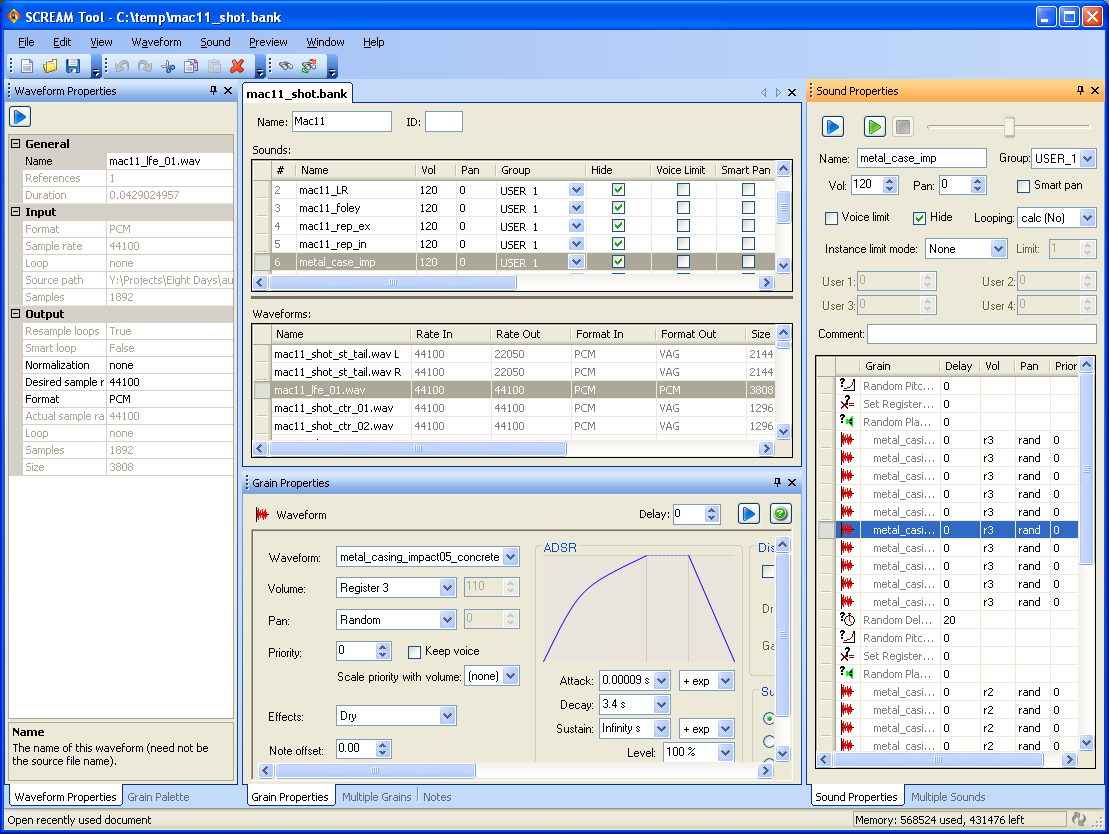
Task: Open the Pan Random dropdown
Action: (447, 620)
